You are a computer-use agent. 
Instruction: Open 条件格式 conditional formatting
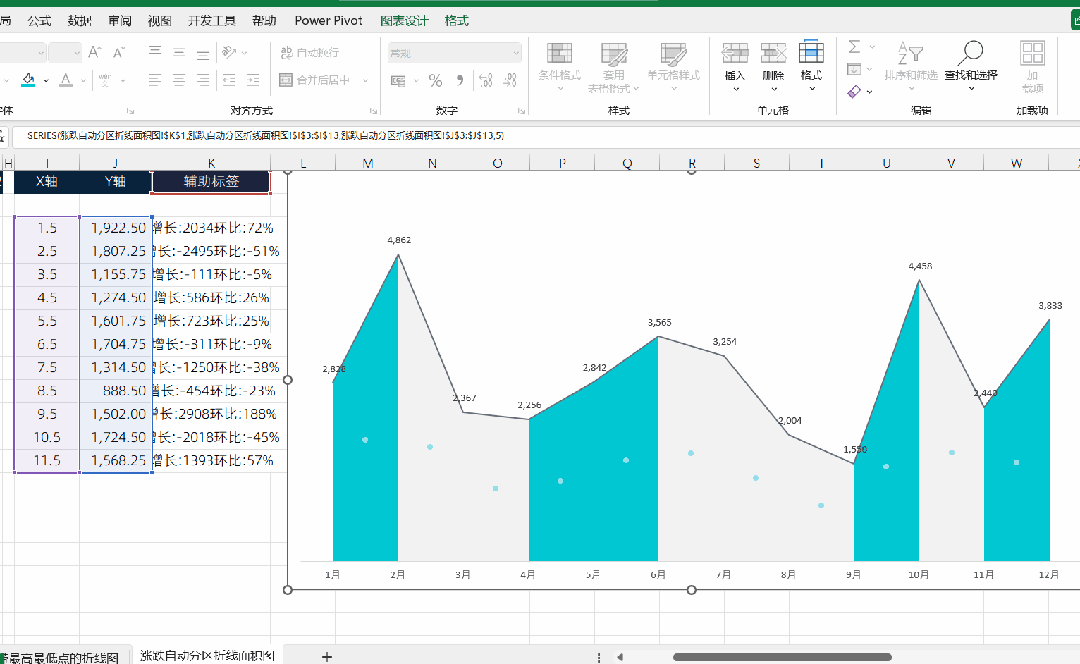559,67
